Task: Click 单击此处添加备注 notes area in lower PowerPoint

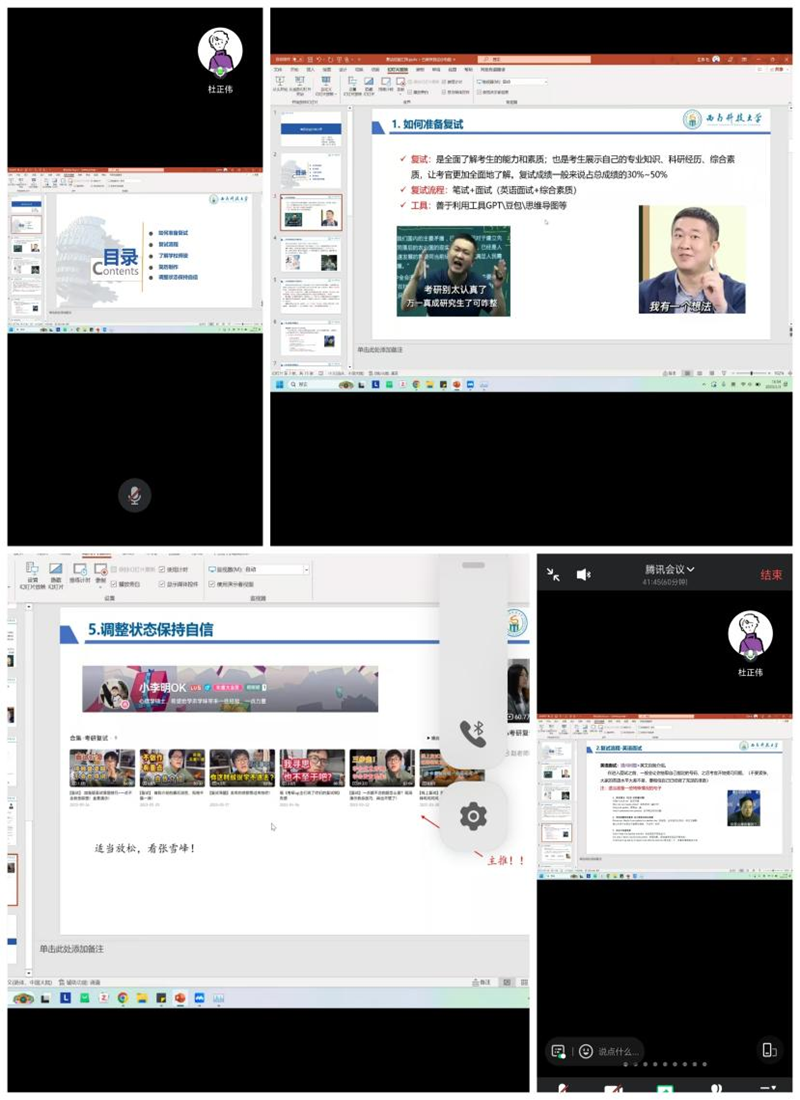Action: 72,948
